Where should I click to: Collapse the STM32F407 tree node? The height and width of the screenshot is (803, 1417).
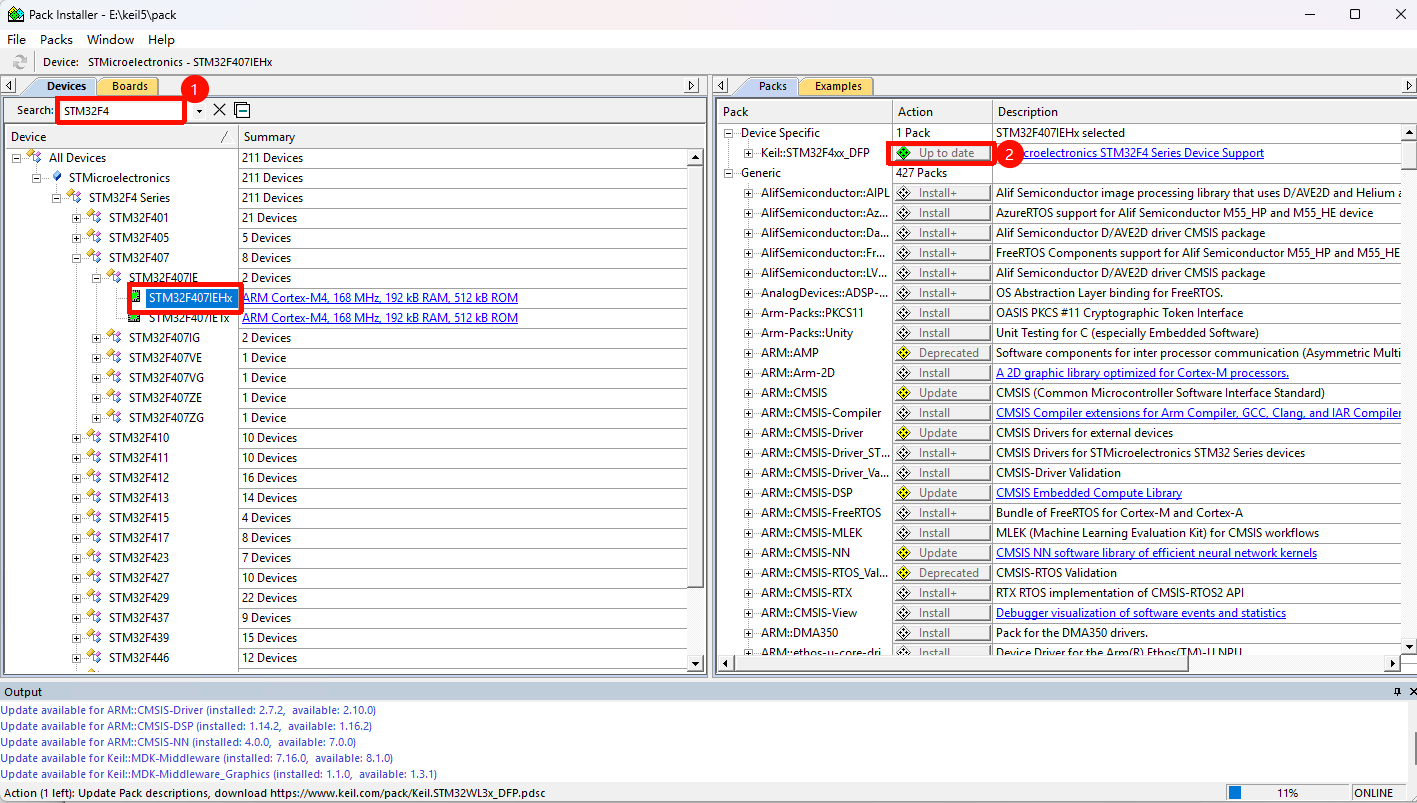click(x=76, y=257)
